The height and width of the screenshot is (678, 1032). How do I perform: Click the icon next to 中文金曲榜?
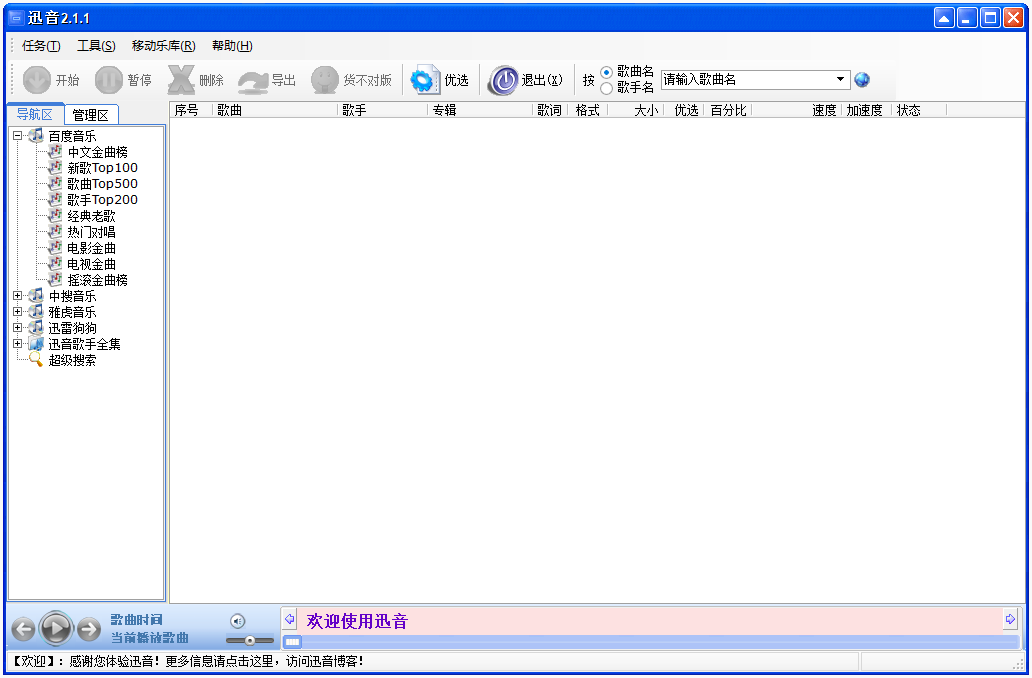pos(56,152)
